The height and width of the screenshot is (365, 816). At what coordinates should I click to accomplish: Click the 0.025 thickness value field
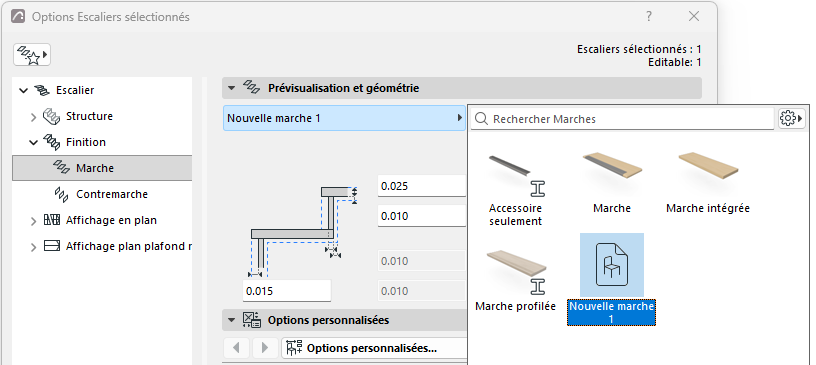coord(422,186)
